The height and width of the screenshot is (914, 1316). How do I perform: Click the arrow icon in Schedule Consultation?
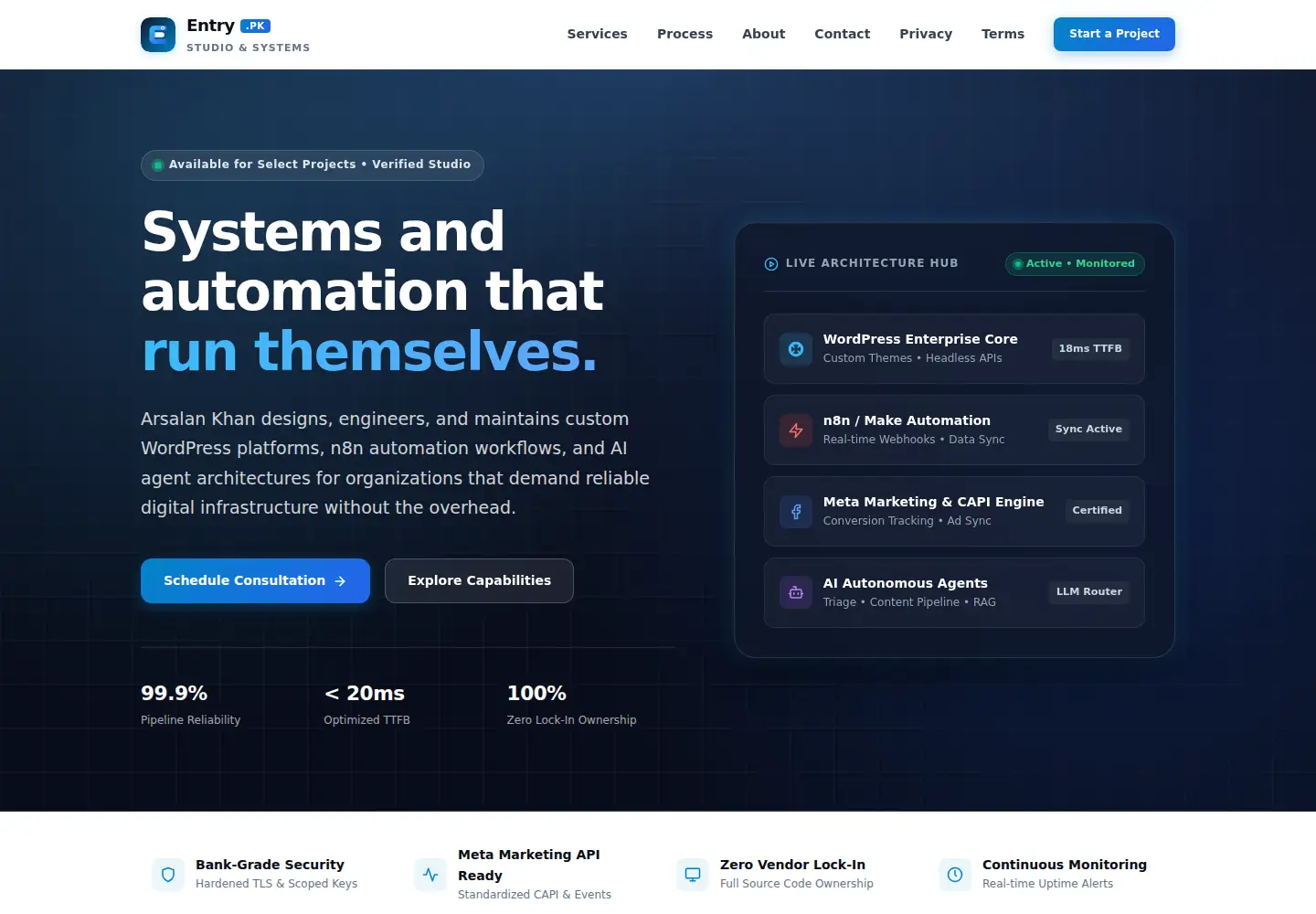click(340, 581)
